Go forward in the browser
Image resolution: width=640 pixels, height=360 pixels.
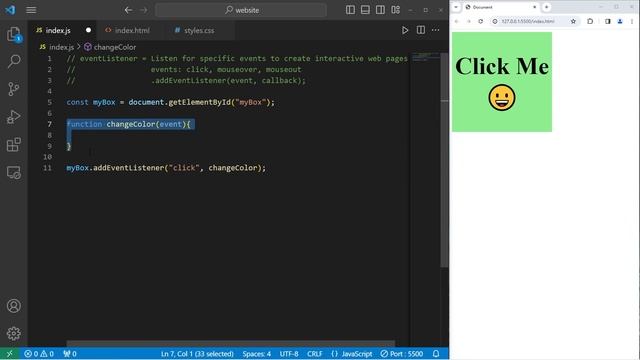point(469,21)
